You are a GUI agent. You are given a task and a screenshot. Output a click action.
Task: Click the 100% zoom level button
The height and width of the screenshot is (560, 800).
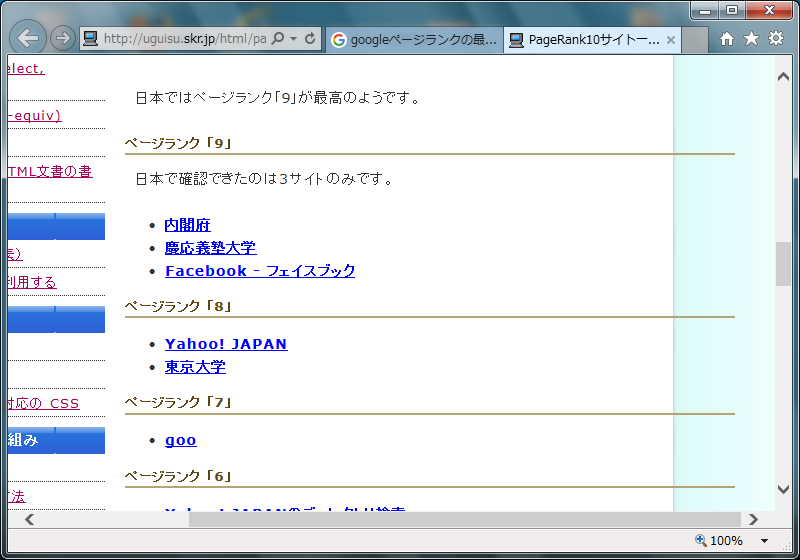pyautogui.click(x=719, y=541)
